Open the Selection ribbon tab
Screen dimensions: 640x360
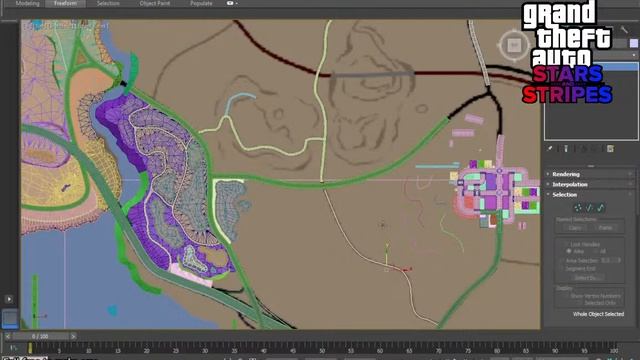point(108,3)
